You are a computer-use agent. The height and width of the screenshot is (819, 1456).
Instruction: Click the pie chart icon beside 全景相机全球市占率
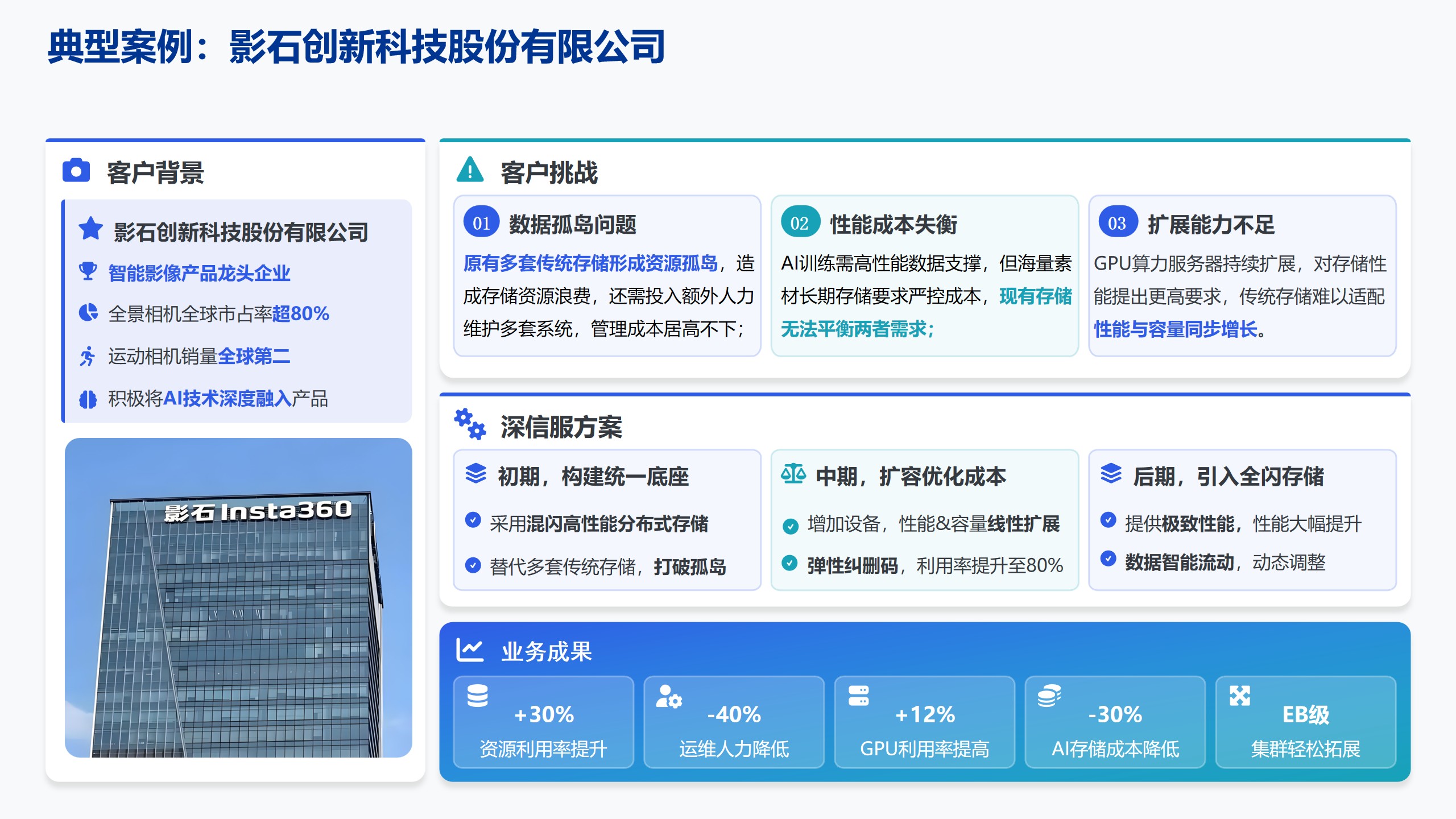[x=88, y=312]
